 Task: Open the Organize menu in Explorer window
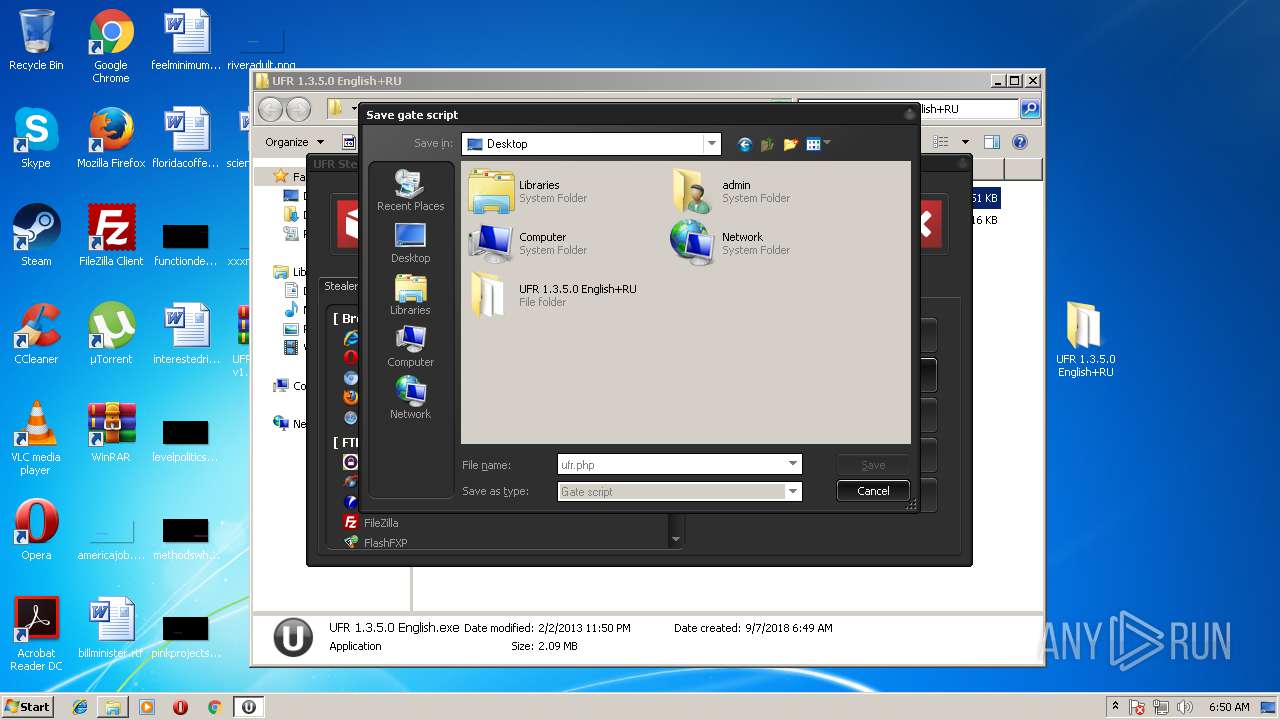click(x=294, y=142)
